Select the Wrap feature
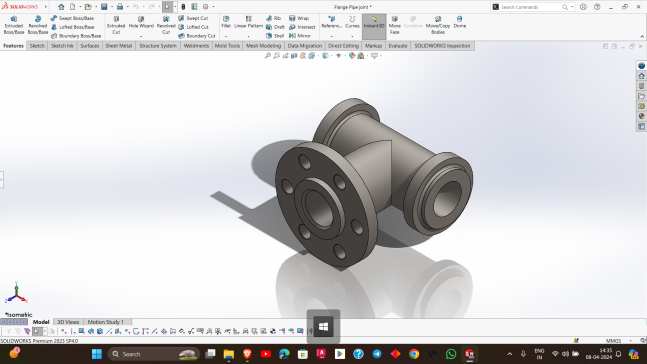This screenshot has height=364, width=647. [299, 18]
